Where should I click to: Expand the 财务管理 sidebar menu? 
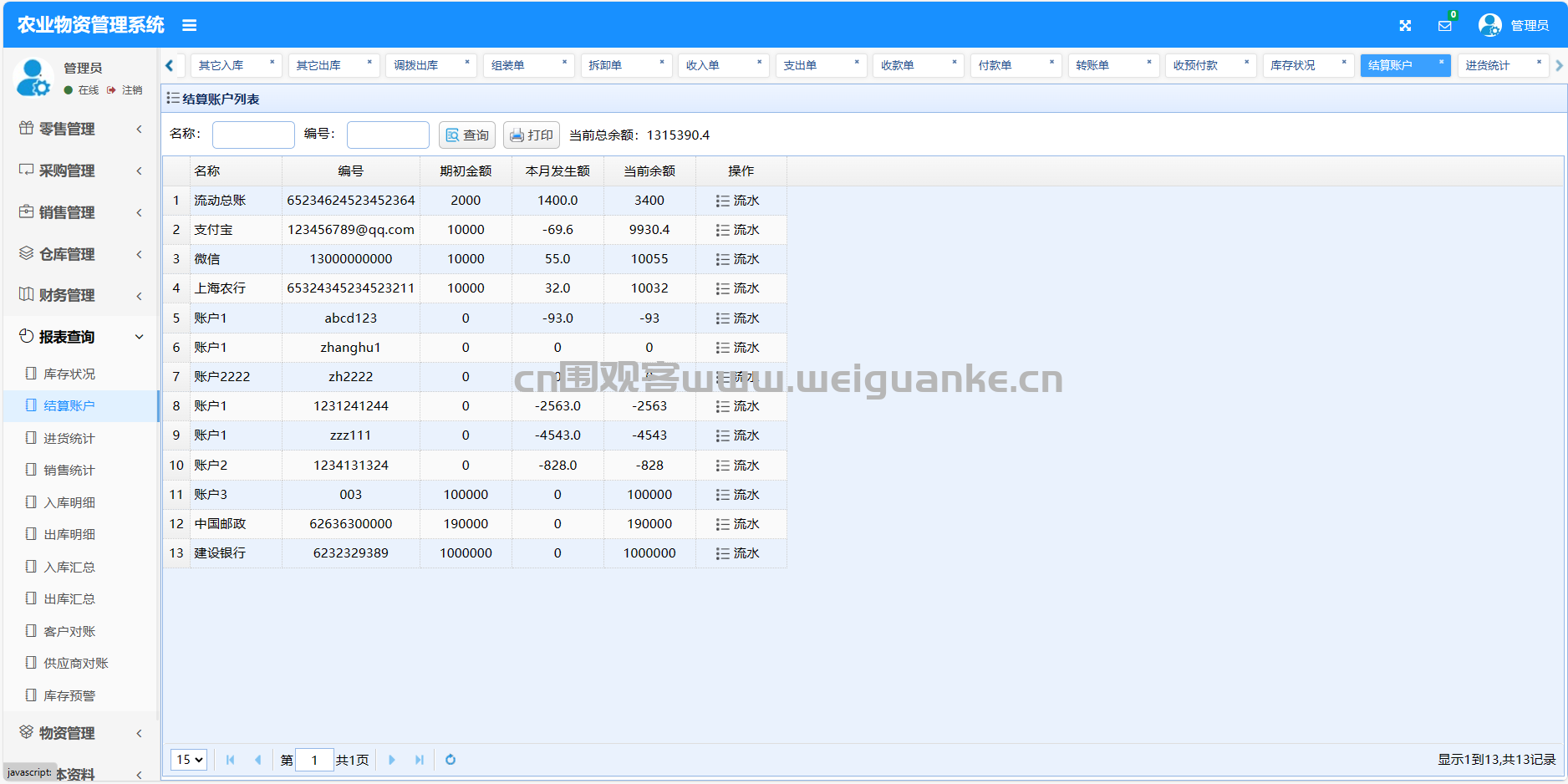79,295
